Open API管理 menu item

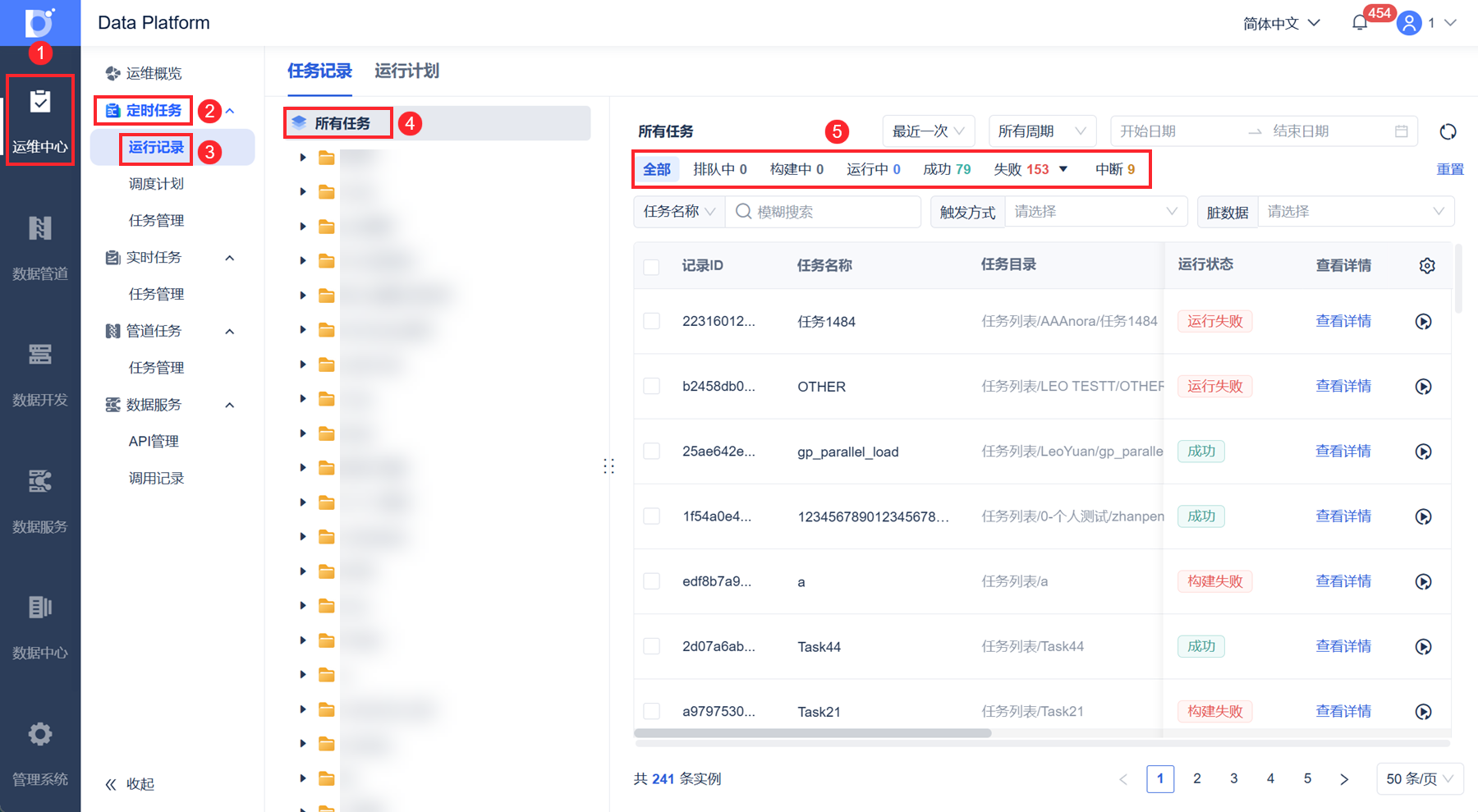click(154, 442)
